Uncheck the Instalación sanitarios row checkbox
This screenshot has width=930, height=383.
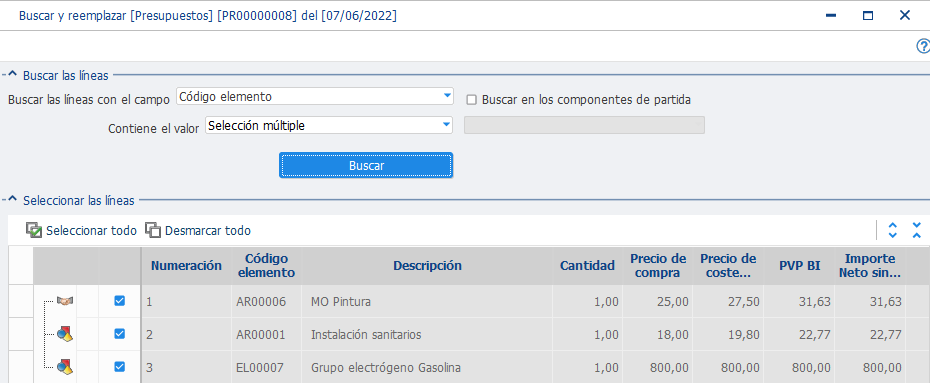pyautogui.click(x=119, y=334)
